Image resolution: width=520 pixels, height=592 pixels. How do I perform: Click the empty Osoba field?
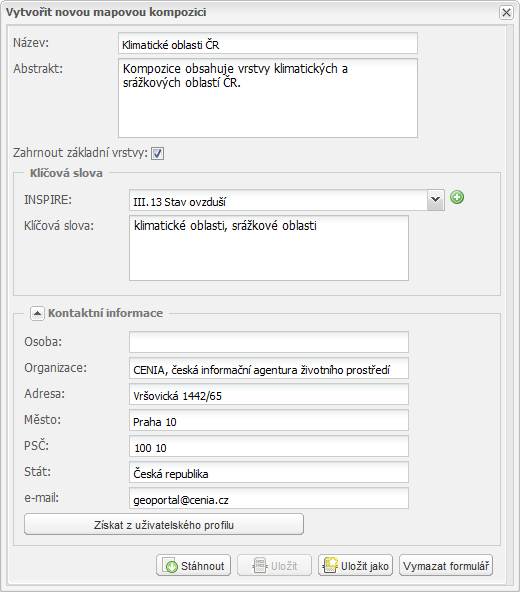269,342
